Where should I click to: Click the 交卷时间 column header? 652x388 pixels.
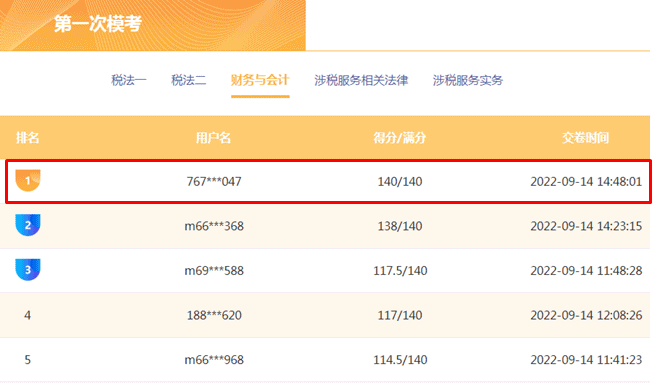585,138
